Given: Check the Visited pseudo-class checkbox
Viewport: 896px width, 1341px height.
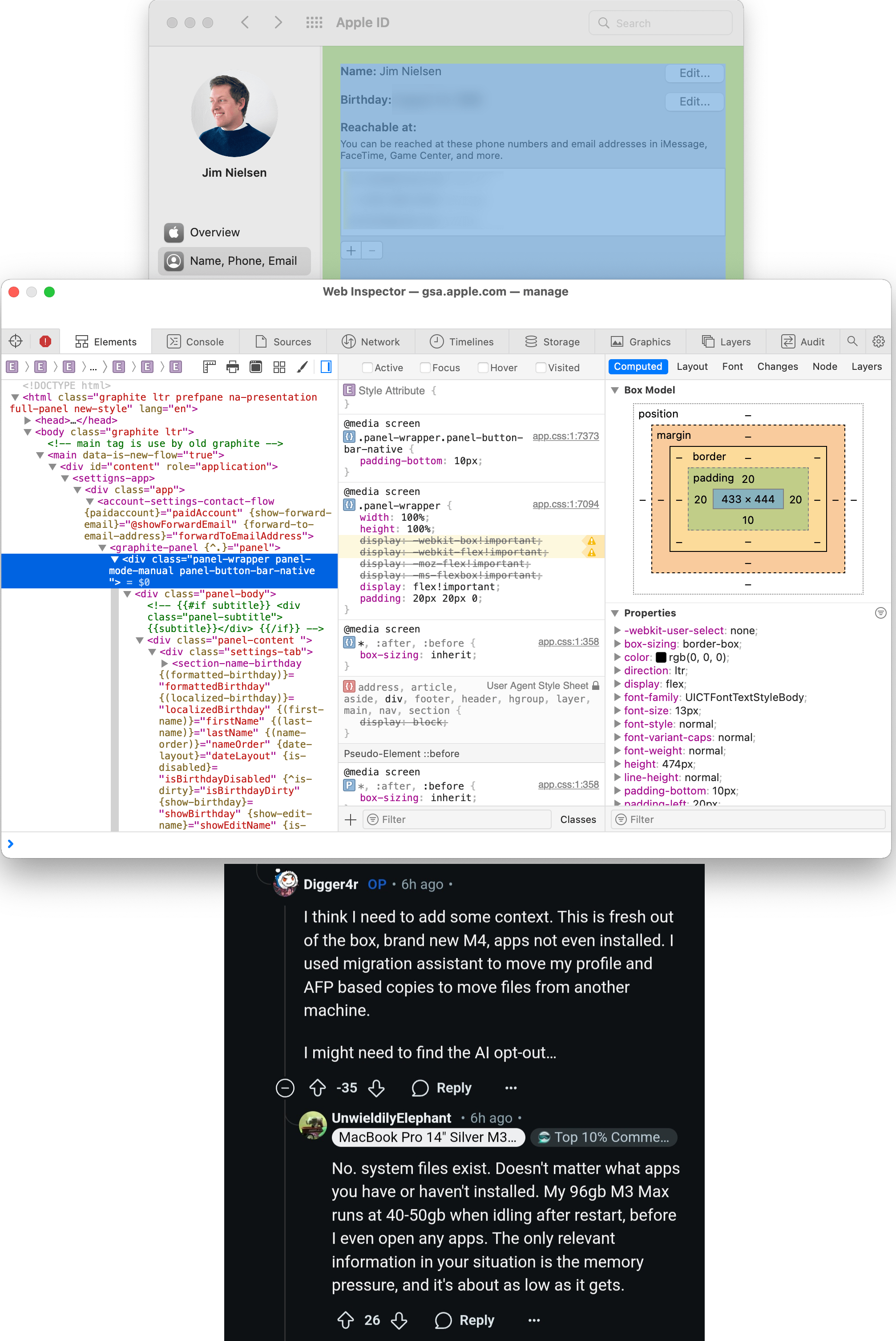Looking at the screenshot, I should coord(541,368).
